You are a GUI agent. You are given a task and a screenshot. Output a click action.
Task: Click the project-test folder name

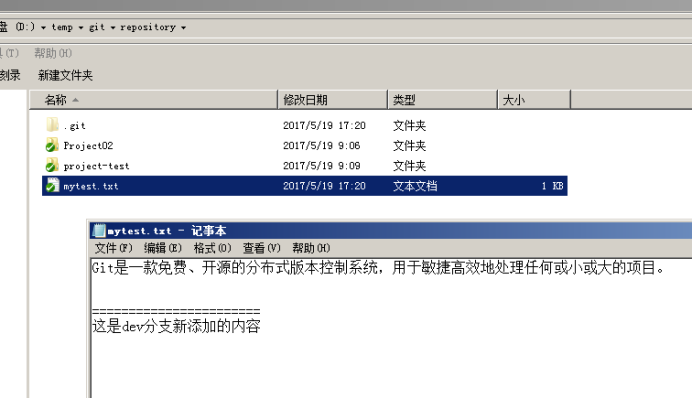(96, 166)
